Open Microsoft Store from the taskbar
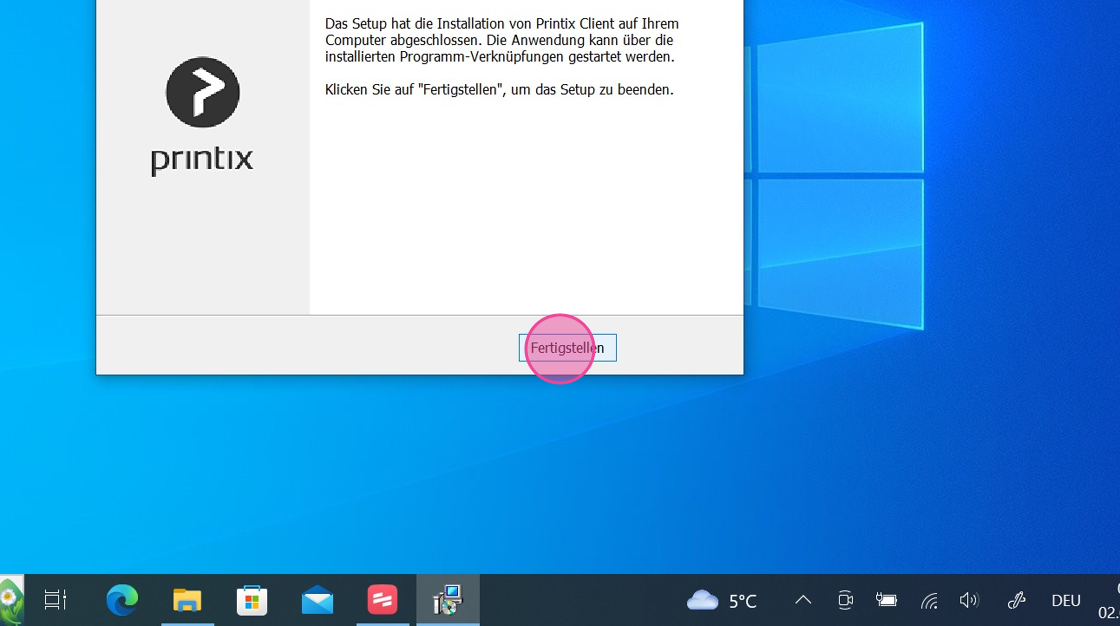The height and width of the screenshot is (626, 1120). 252,600
